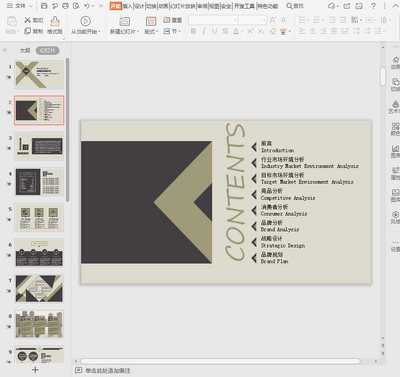Click the Search (查找) magnifier
400x377 pixels.
click(x=295, y=6)
